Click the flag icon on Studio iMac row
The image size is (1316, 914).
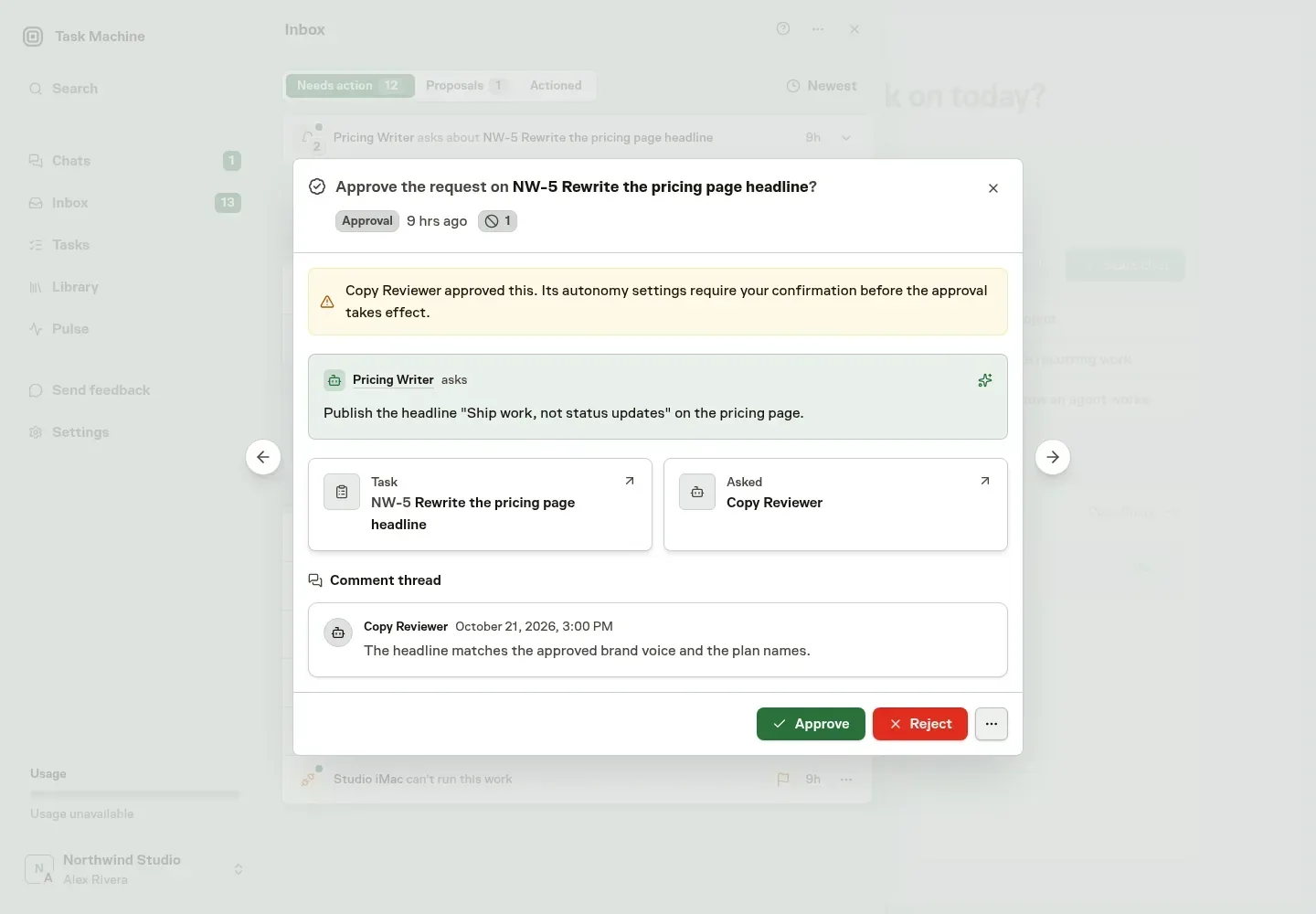coord(783,780)
